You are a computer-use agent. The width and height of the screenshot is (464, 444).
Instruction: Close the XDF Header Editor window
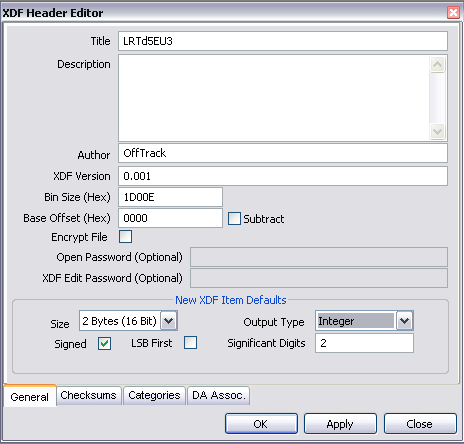pos(453,13)
